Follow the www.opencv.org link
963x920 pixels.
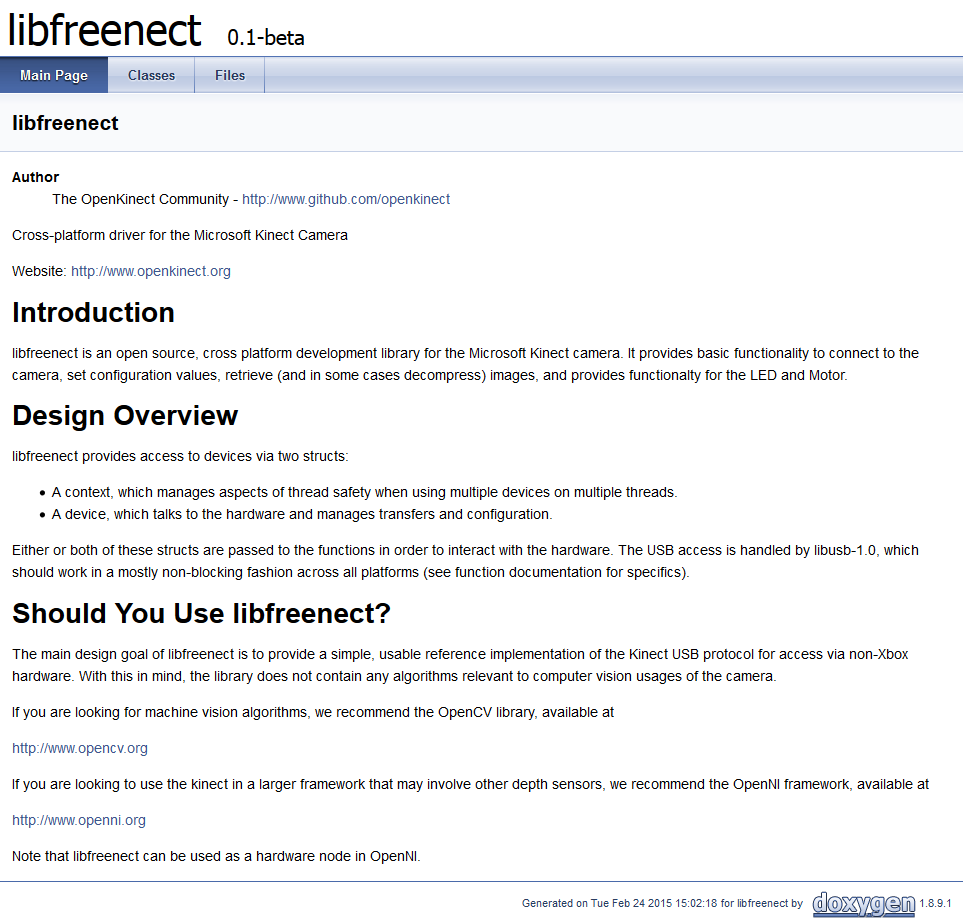[x=80, y=748]
